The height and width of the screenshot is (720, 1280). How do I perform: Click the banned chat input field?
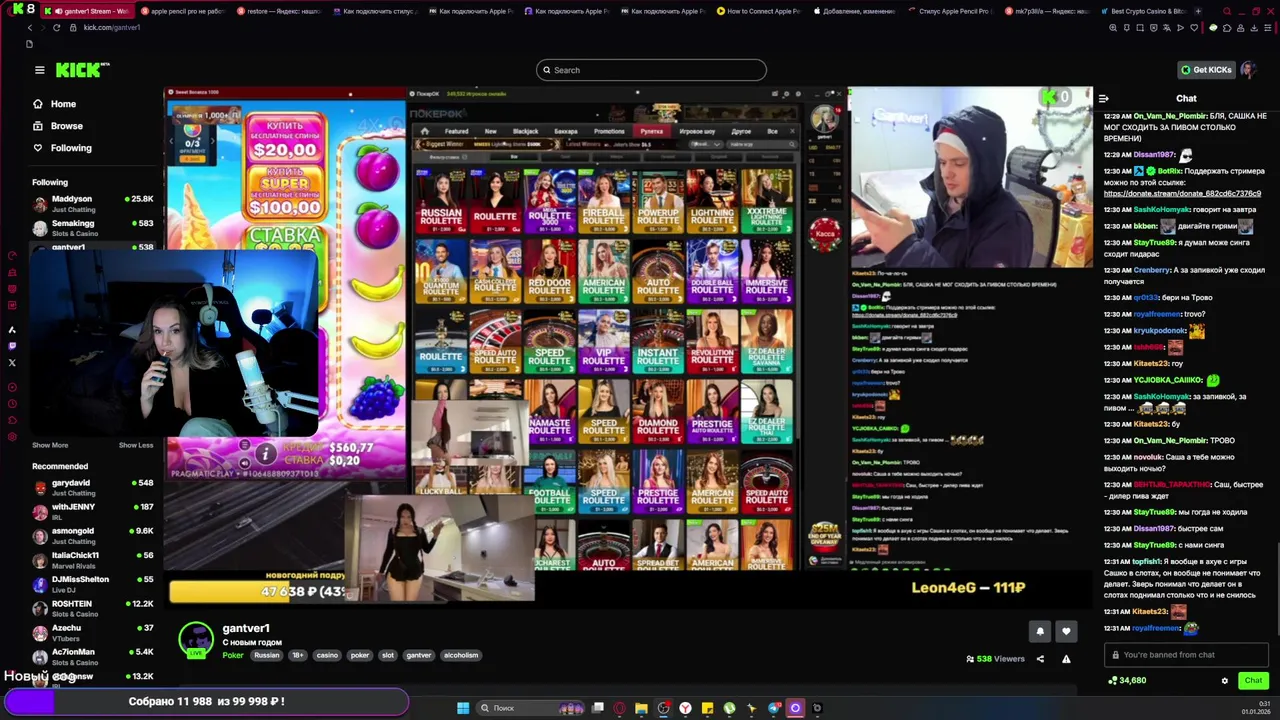1186,655
